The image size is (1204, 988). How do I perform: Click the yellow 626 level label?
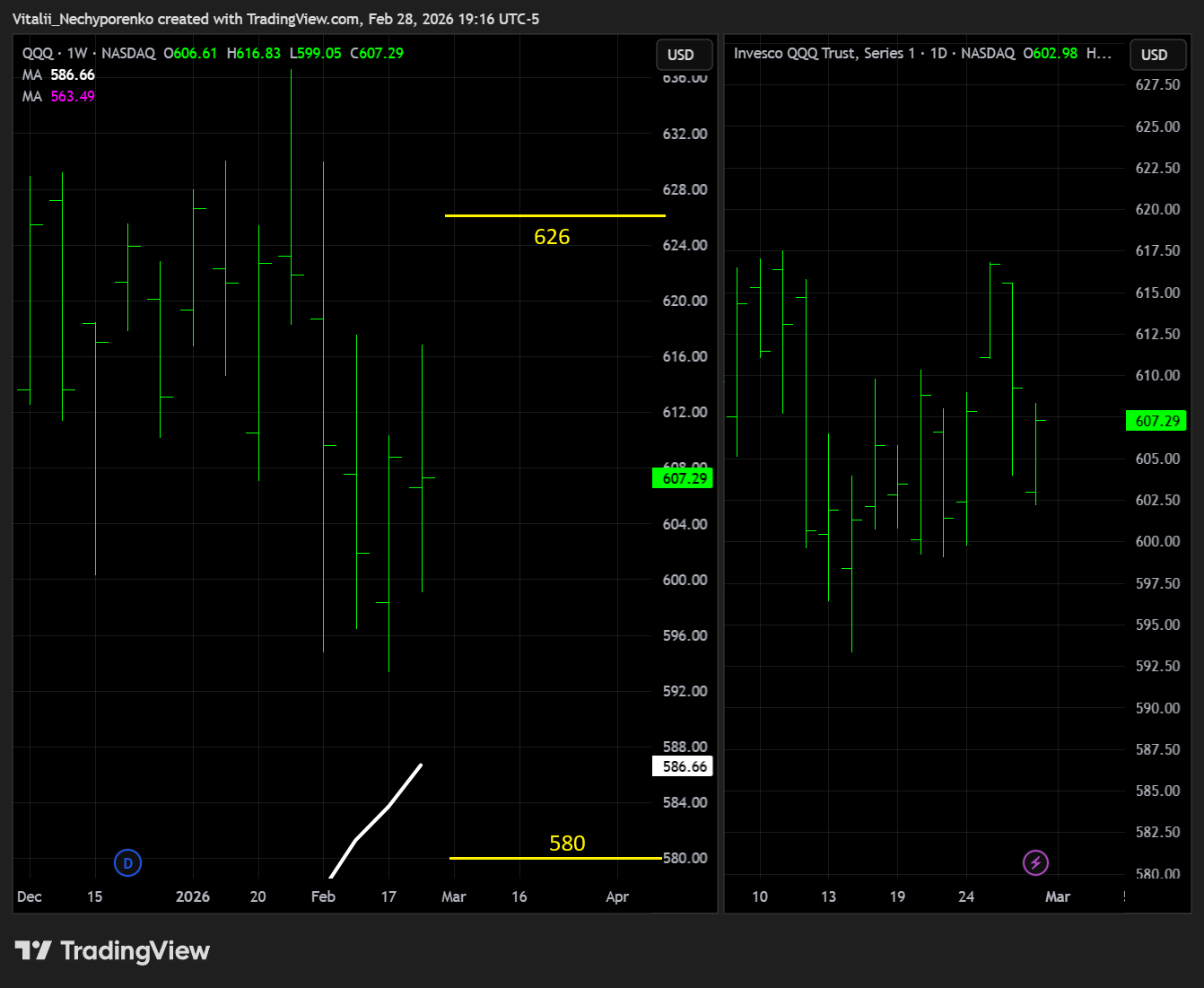552,237
